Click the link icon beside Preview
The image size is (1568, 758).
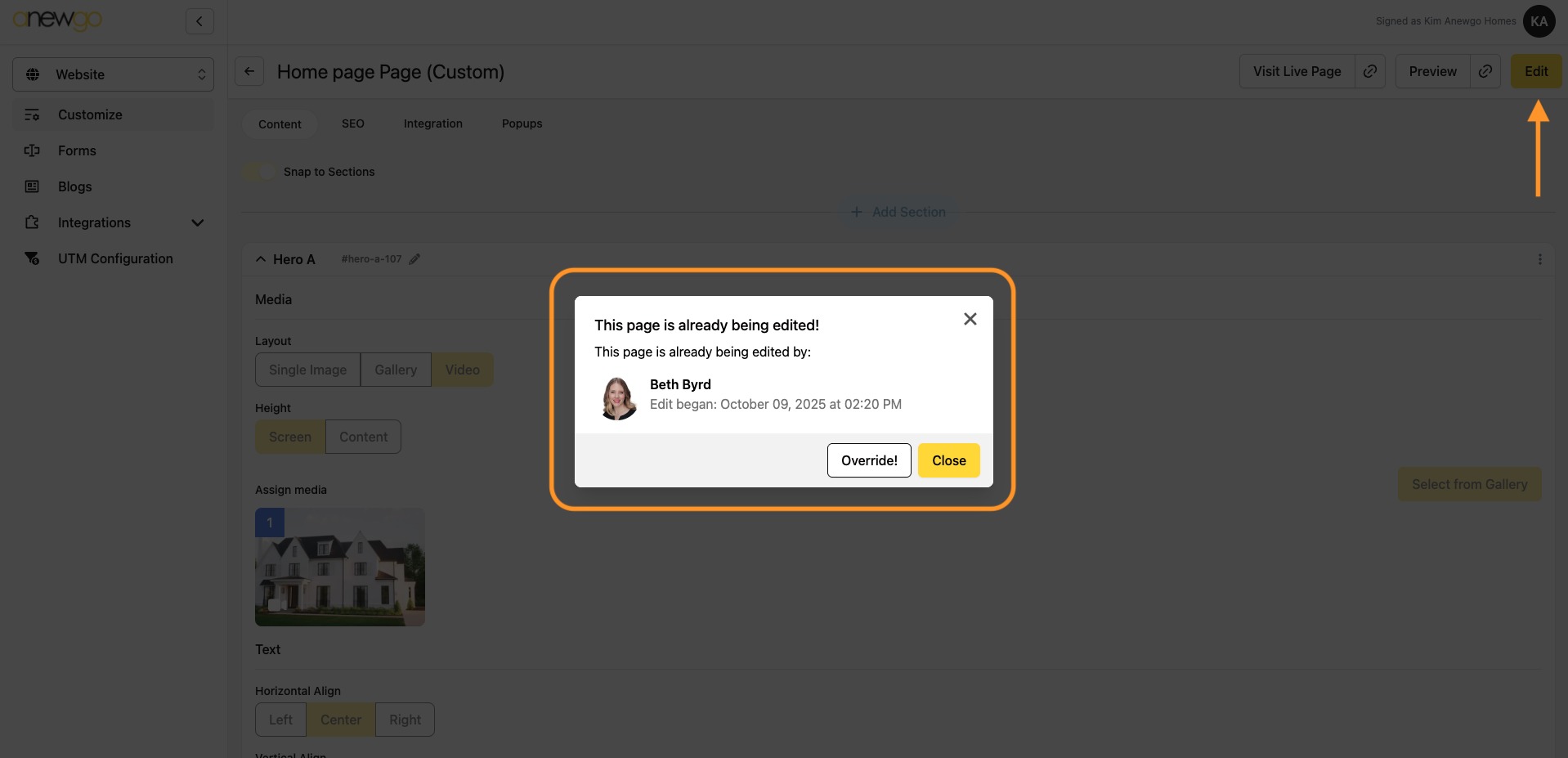pyautogui.click(x=1485, y=71)
